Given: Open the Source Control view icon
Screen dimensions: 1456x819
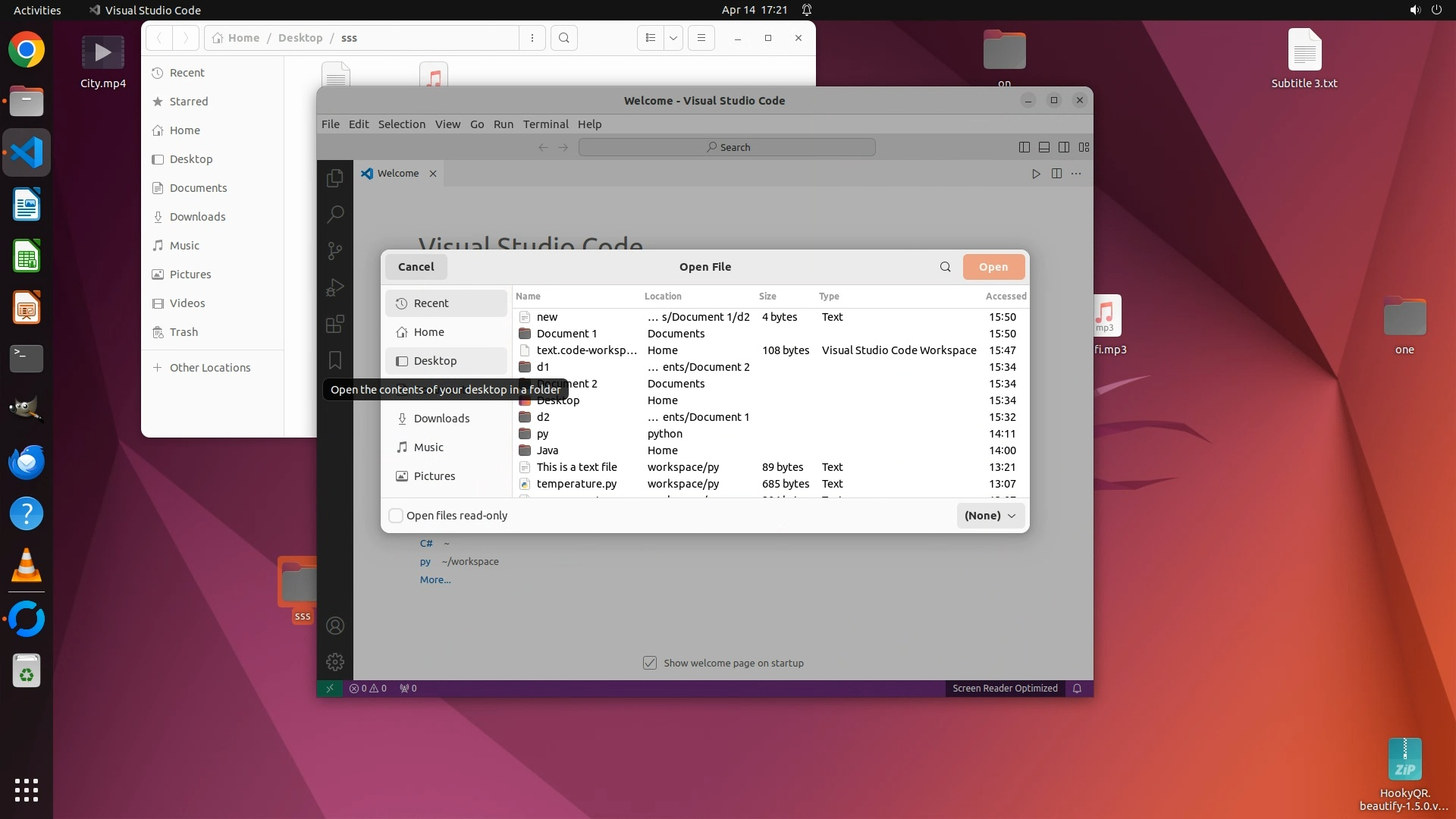Looking at the screenshot, I should point(334,251).
